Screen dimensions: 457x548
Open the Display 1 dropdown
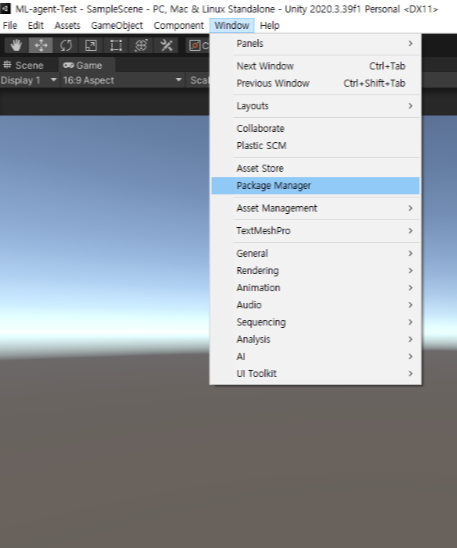point(29,80)
